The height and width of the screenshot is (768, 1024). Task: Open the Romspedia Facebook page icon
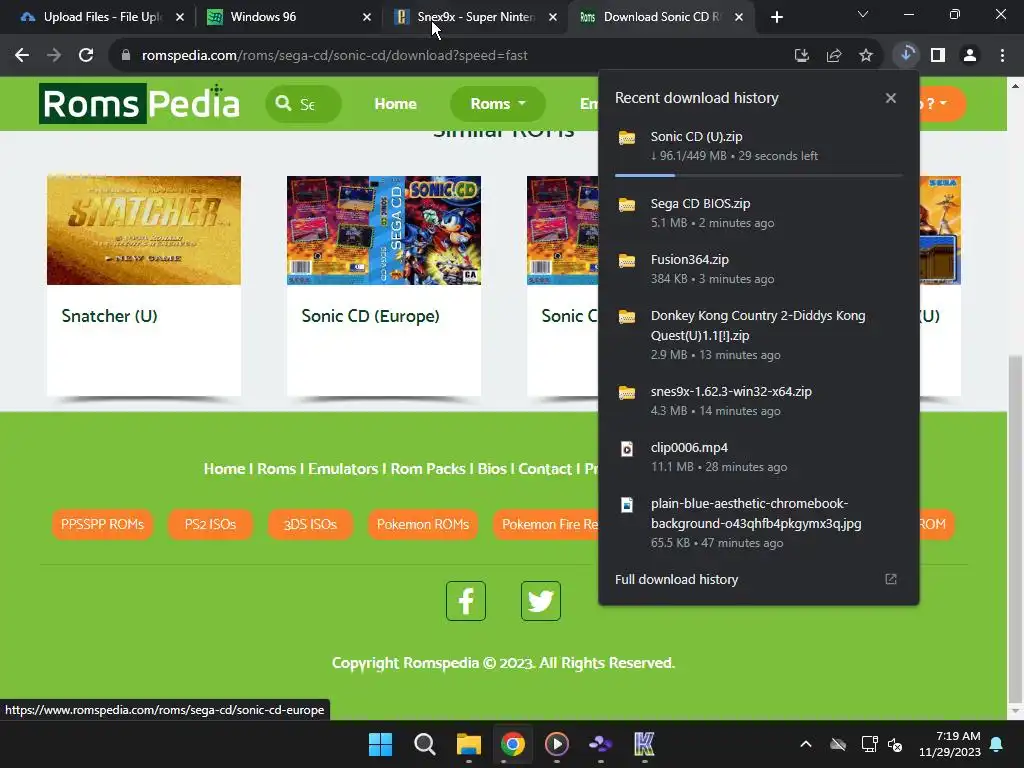click(466, 601)
